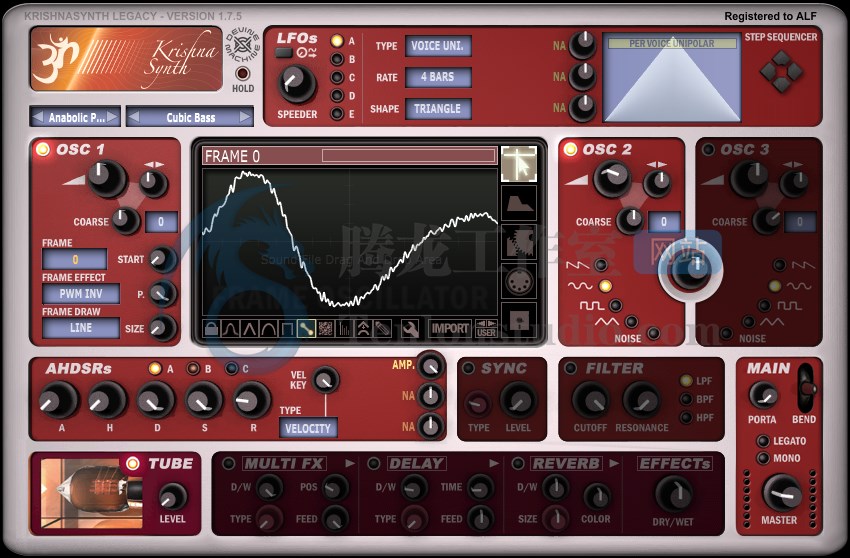
Task: Click the Krishna Synth Om logo
Action: click(57, 59)
